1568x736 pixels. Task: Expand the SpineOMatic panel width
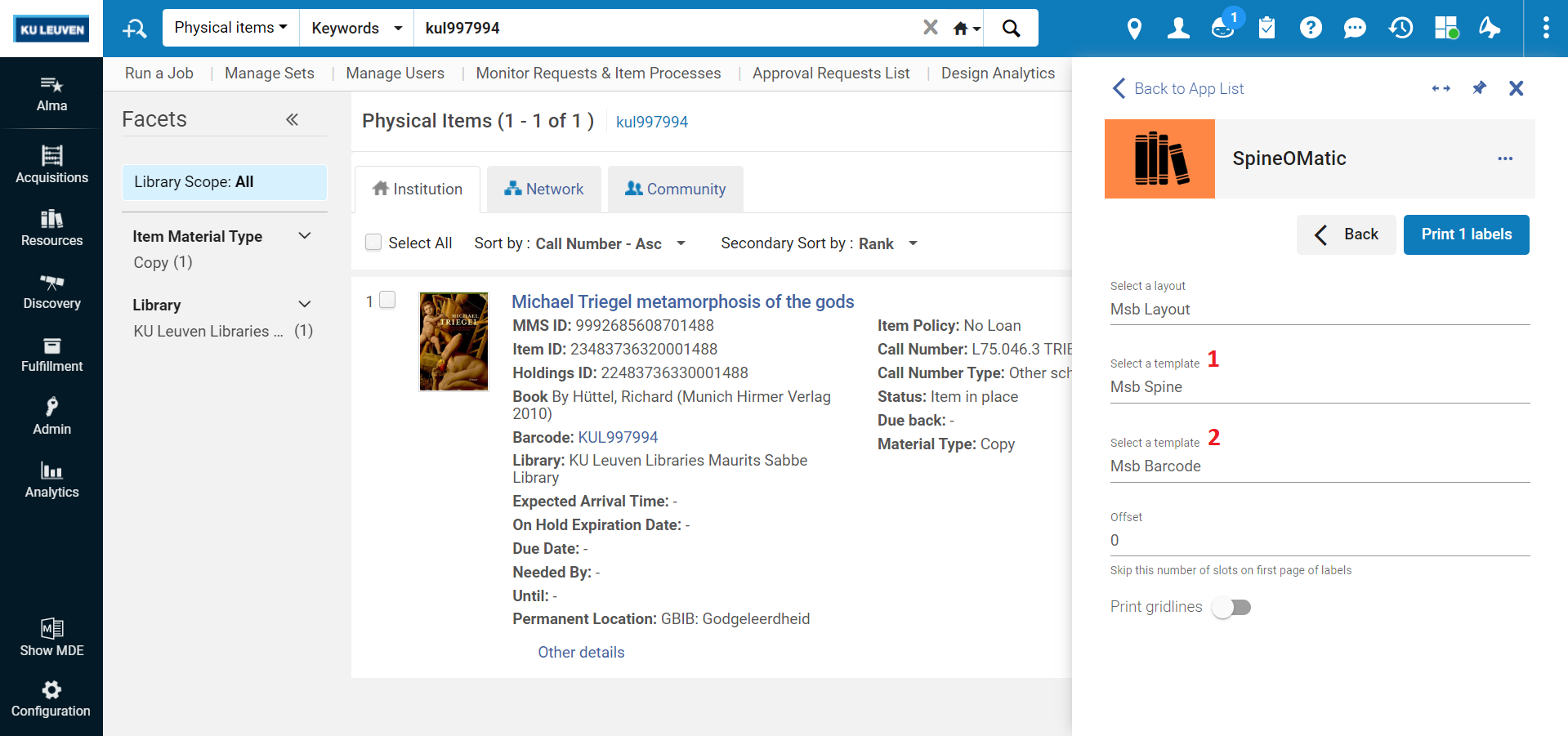1441,88
